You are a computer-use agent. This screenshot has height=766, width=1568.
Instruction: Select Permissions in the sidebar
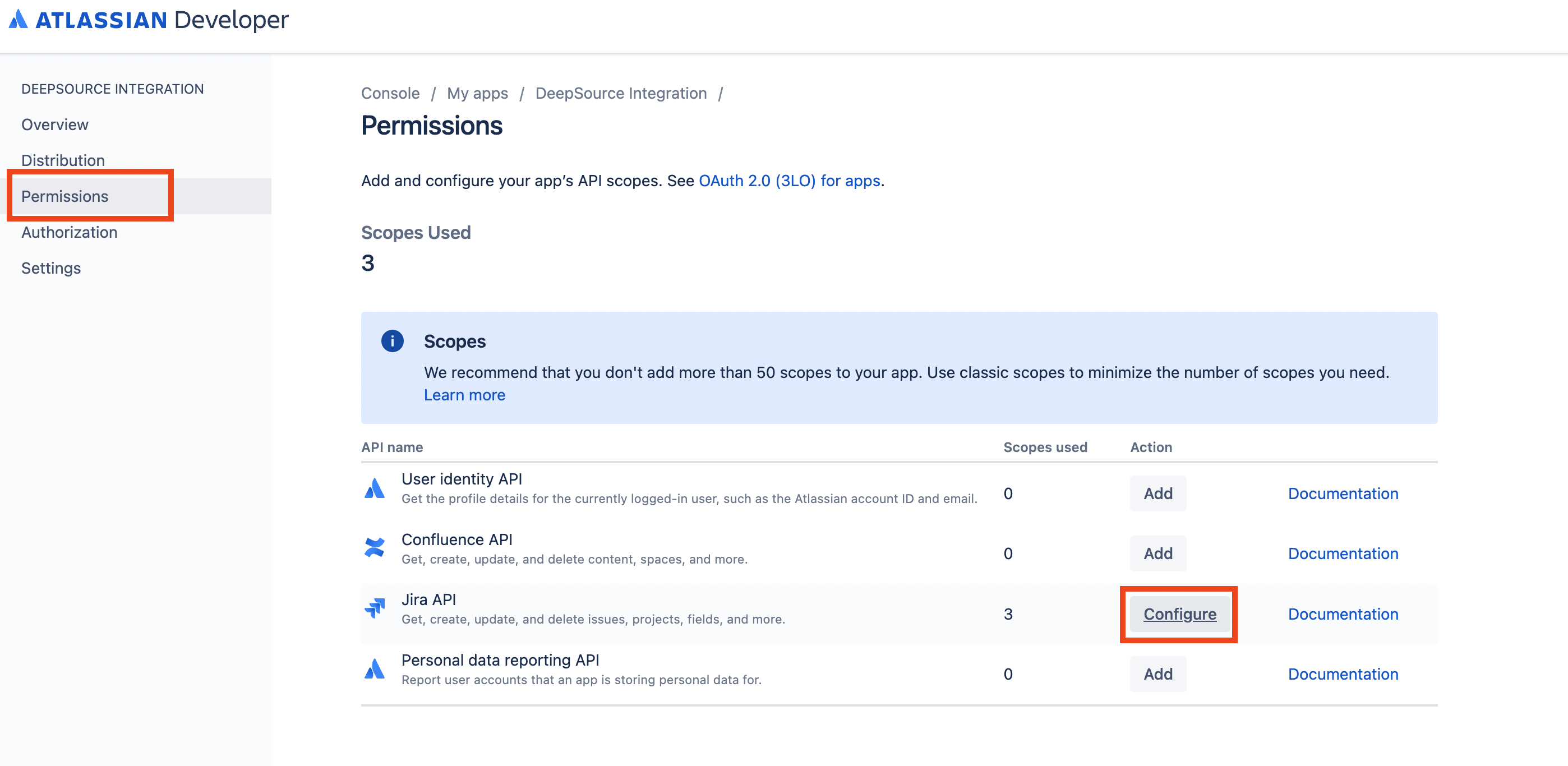(x=64, y=196)
